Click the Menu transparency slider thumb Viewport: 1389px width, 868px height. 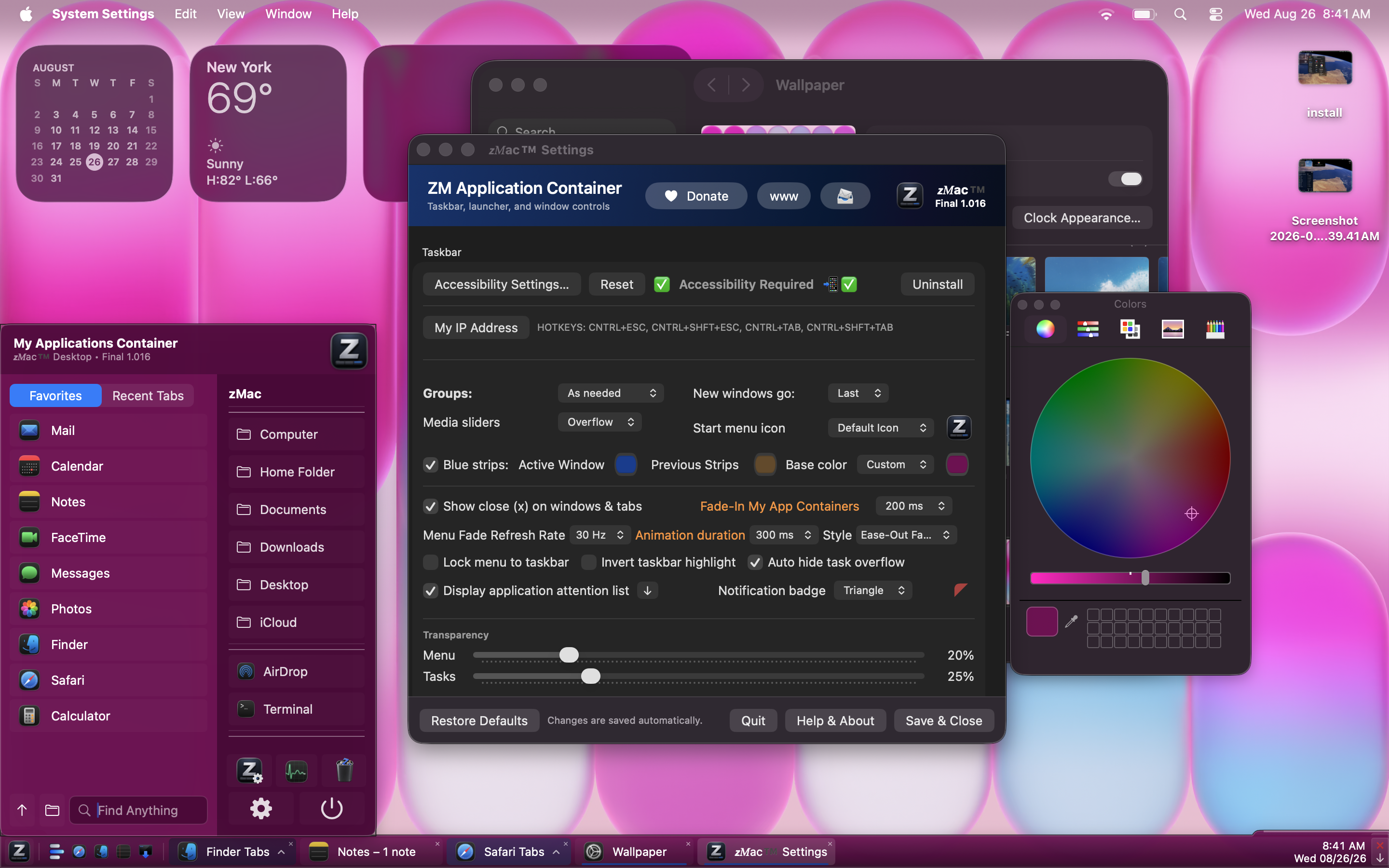click(x=569, y=655)
